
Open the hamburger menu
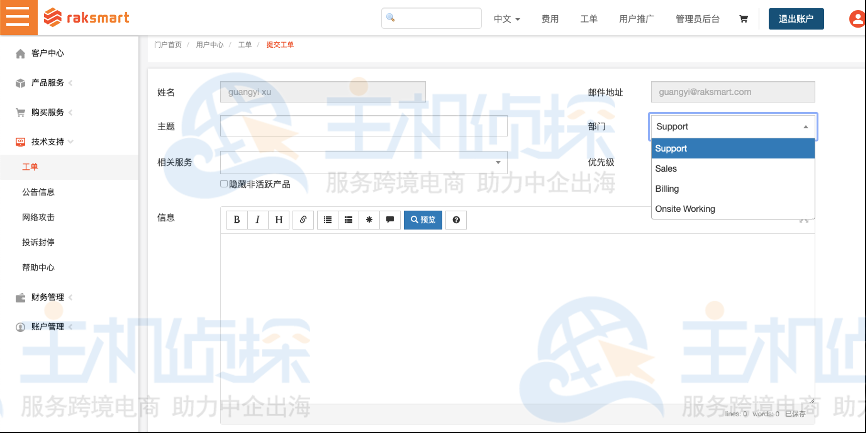[x=18, y=17]
